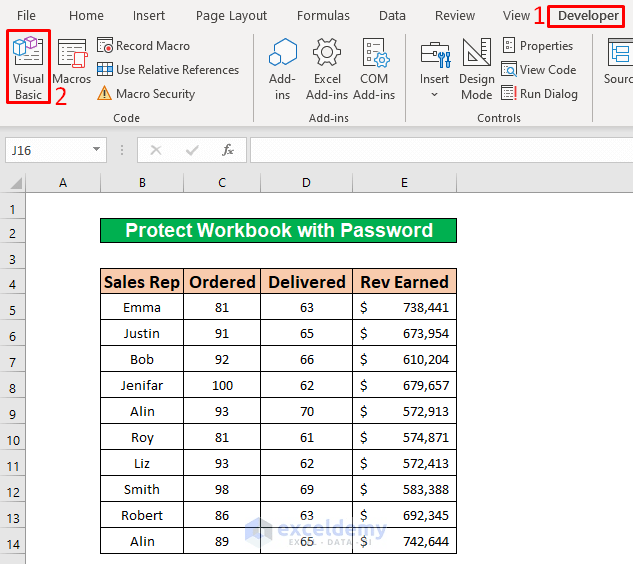The height and width of the screenshot is (564, 633).
Task: Open Excel Add-ins manager
Action: (x=327, y=69)
